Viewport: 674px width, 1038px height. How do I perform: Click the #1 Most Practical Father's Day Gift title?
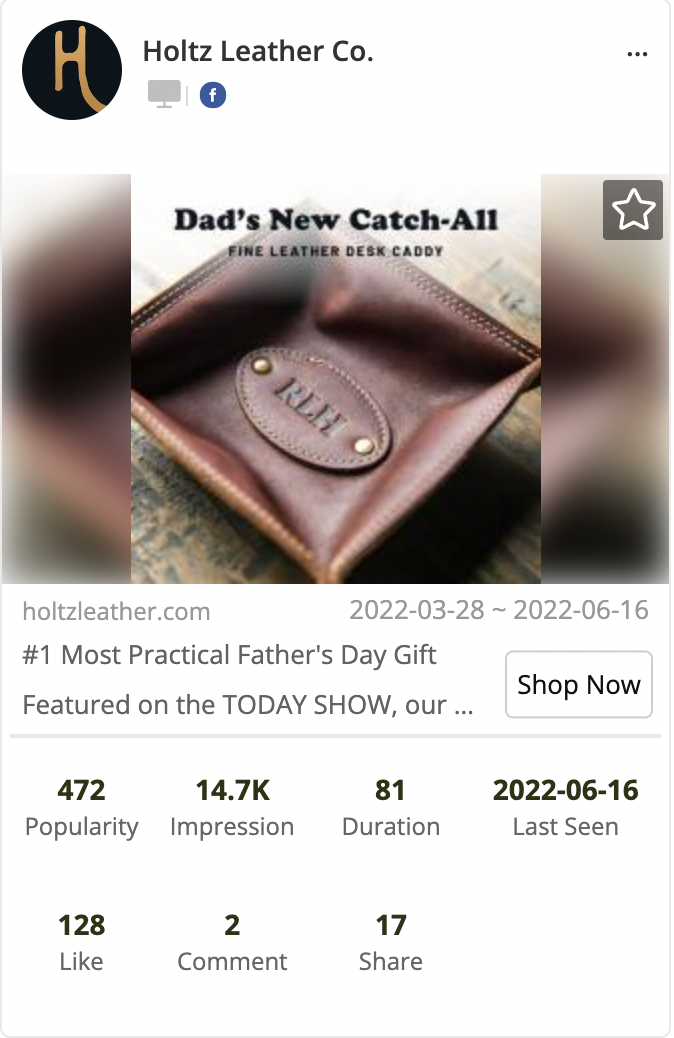coord(229,655)
